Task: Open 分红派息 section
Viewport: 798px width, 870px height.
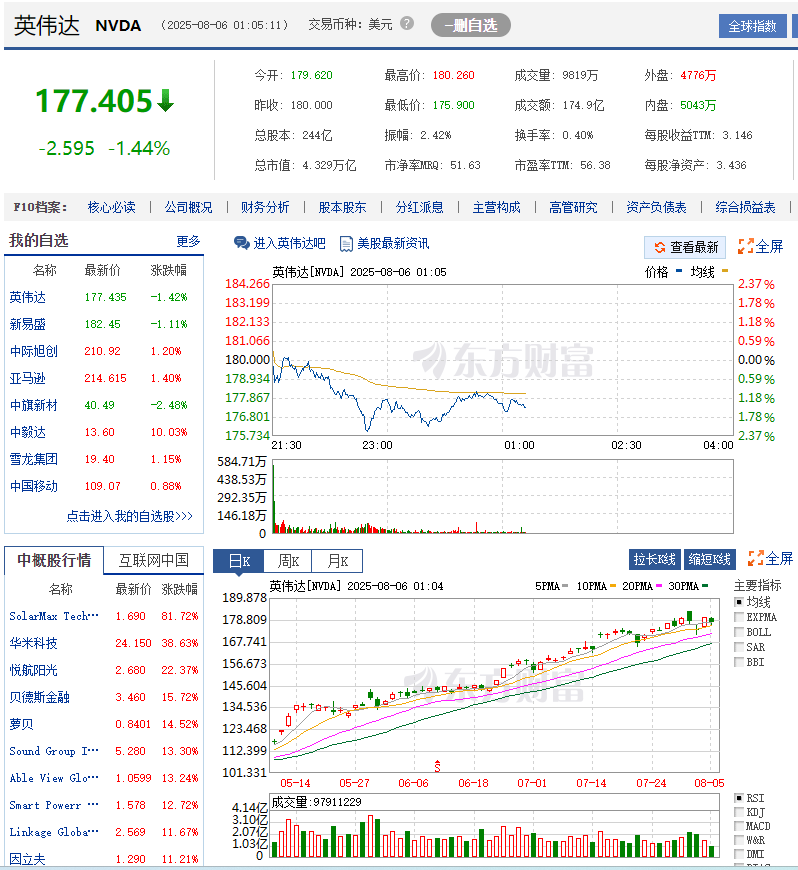Action: 420,208
